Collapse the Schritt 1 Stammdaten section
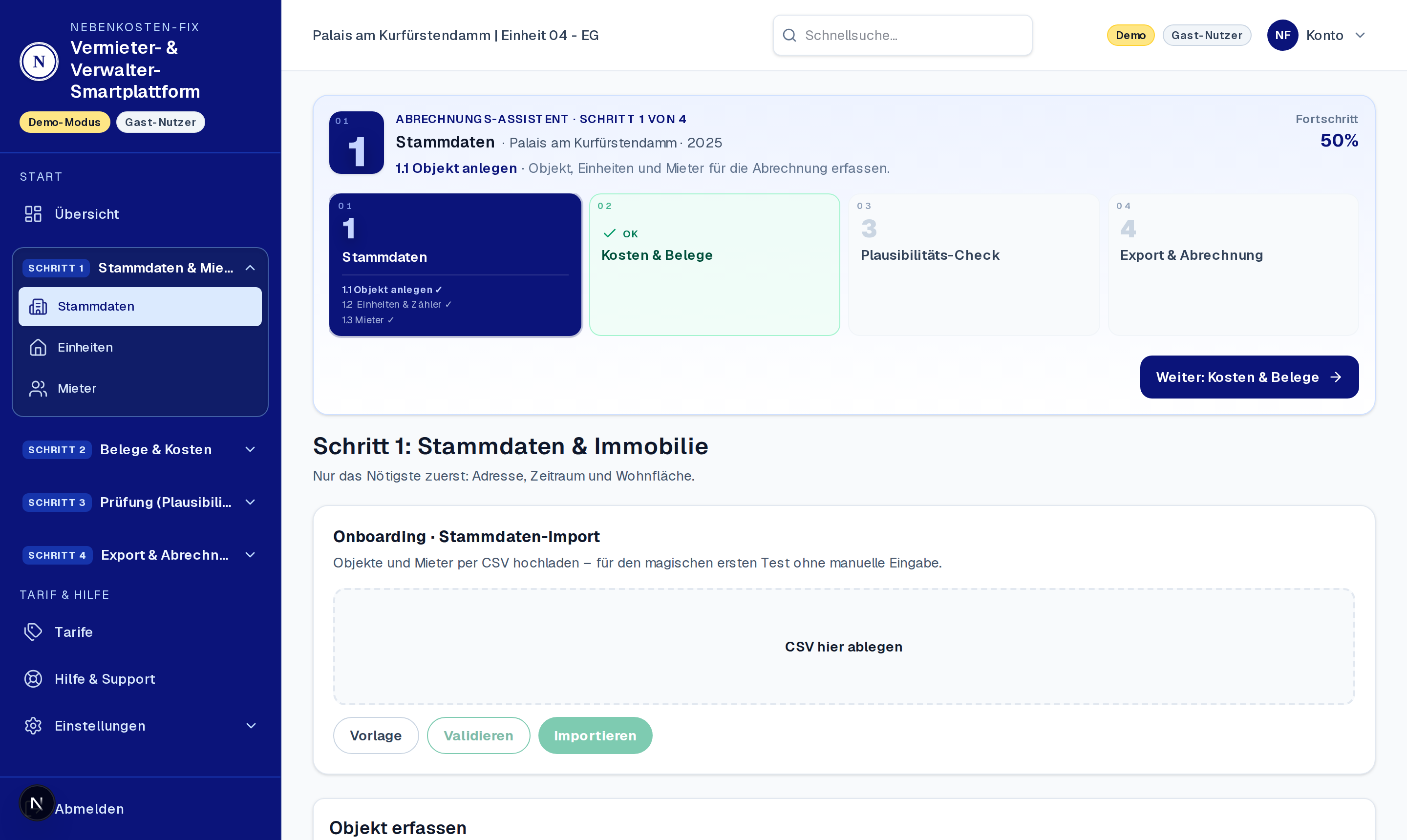 [250, 268]
